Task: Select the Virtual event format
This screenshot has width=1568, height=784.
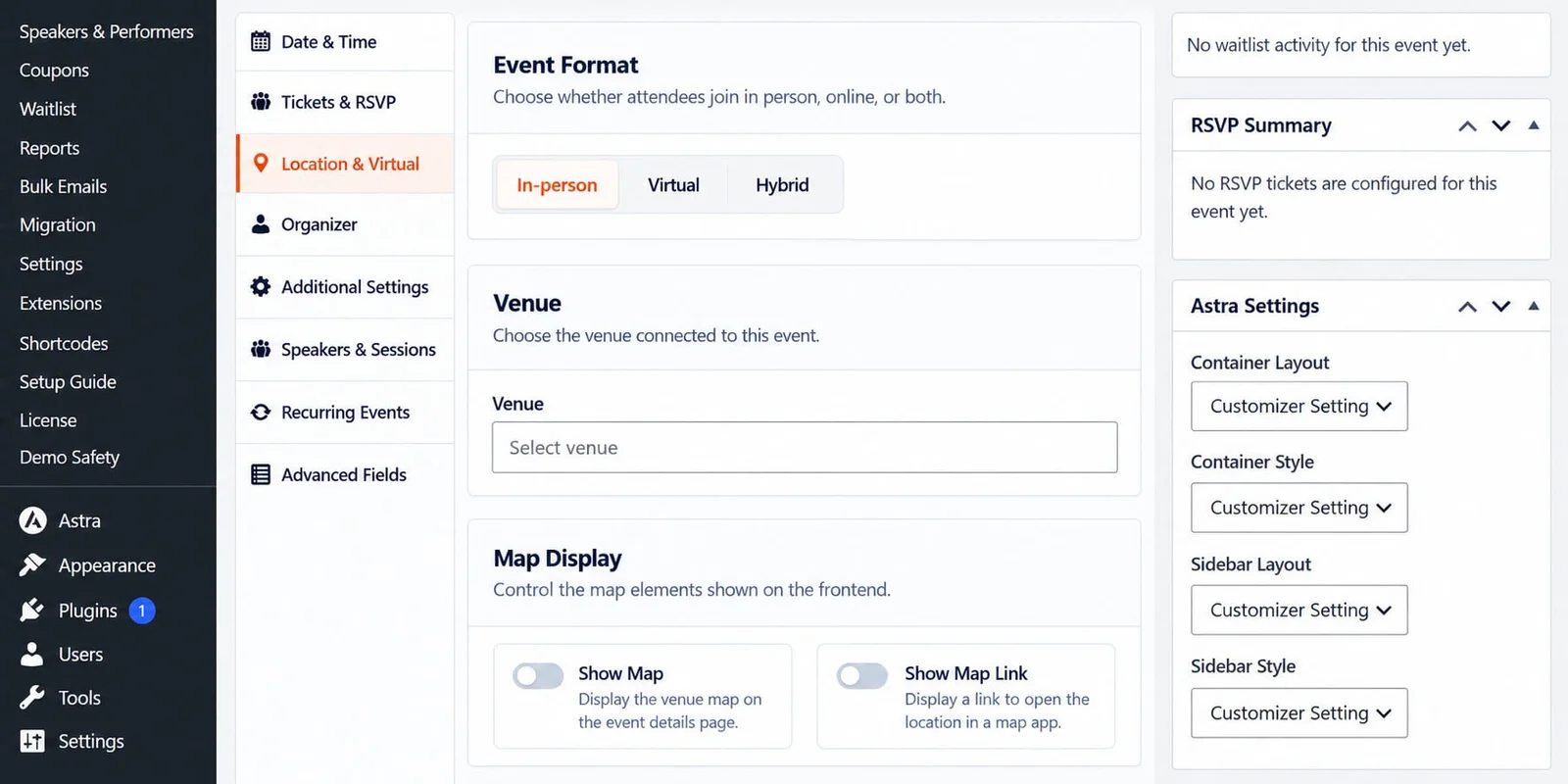Action: click(673, 185)
